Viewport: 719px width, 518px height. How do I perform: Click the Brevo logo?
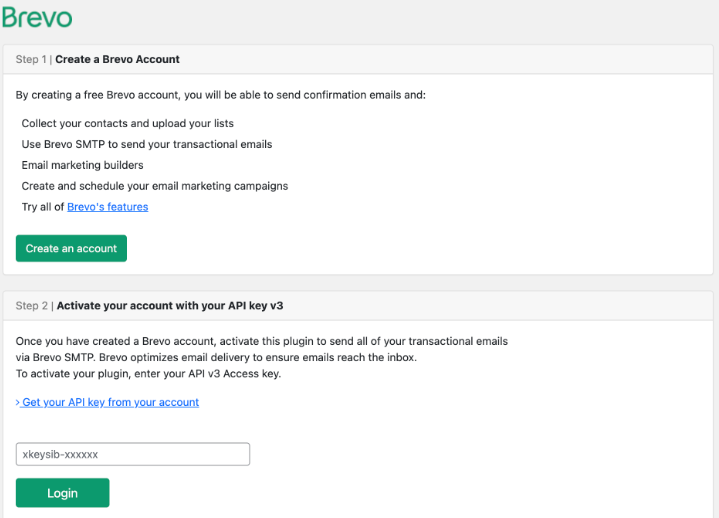[37, 17]
